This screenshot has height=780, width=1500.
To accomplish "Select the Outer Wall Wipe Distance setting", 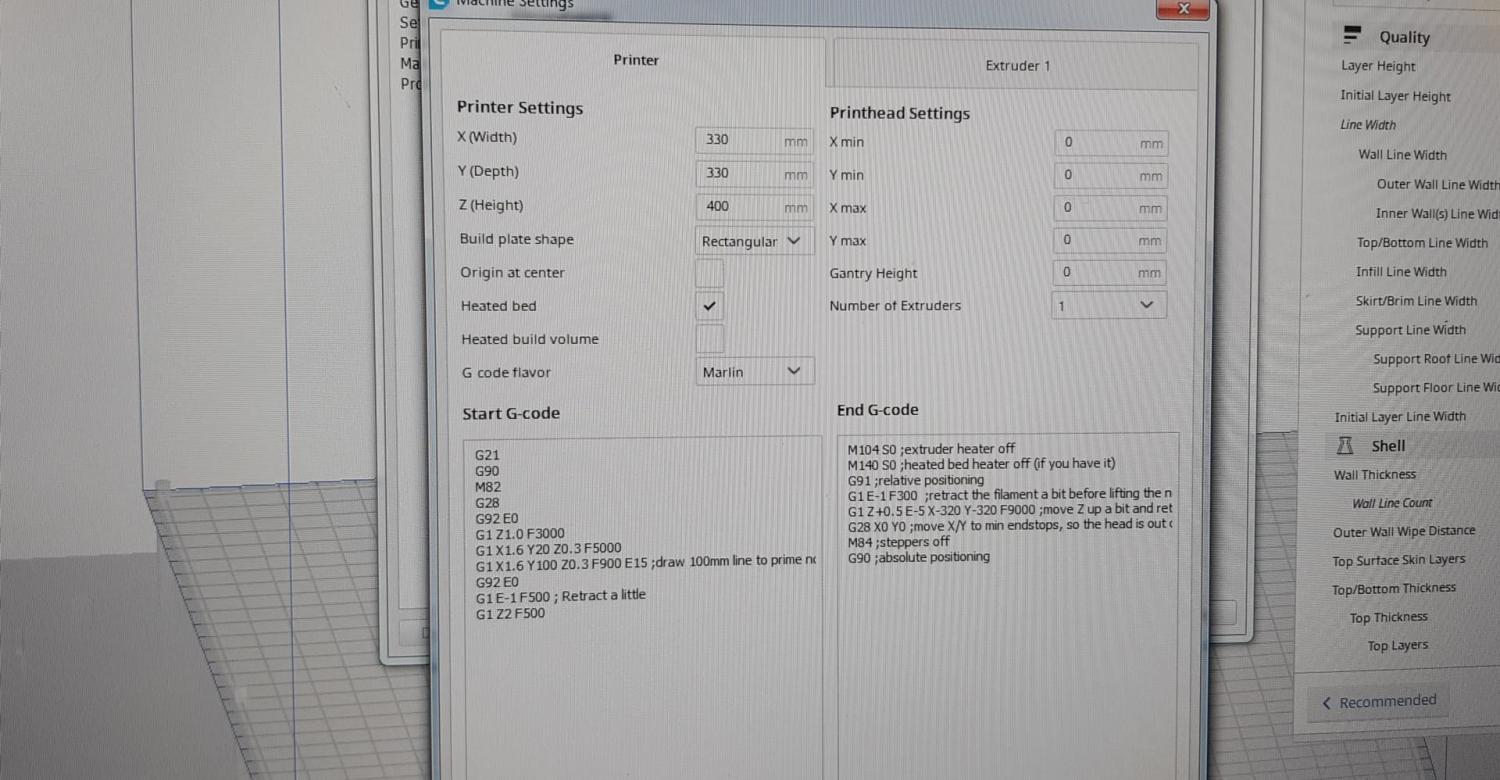I will (1403, 532).
